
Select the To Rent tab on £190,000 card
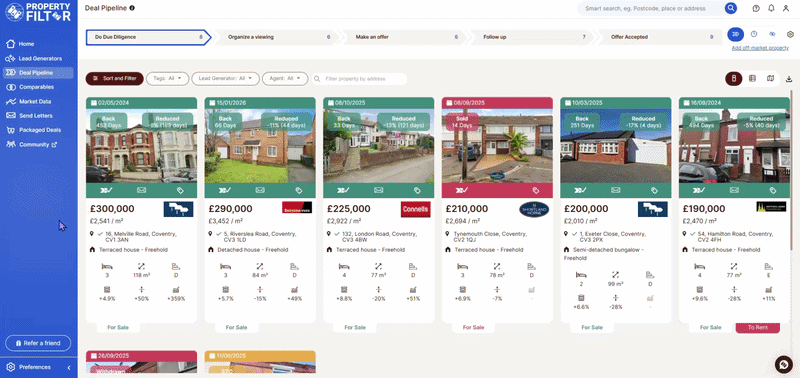coord(758,327)
